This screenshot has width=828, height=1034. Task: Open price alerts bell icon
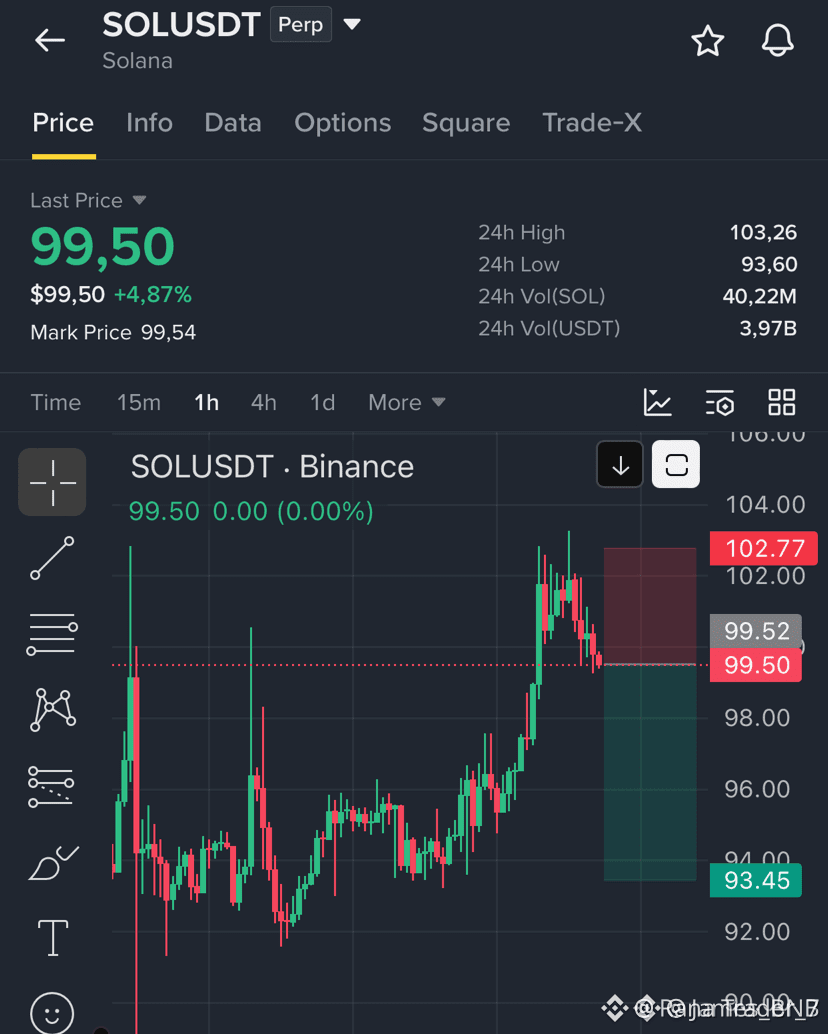point(778,40)
